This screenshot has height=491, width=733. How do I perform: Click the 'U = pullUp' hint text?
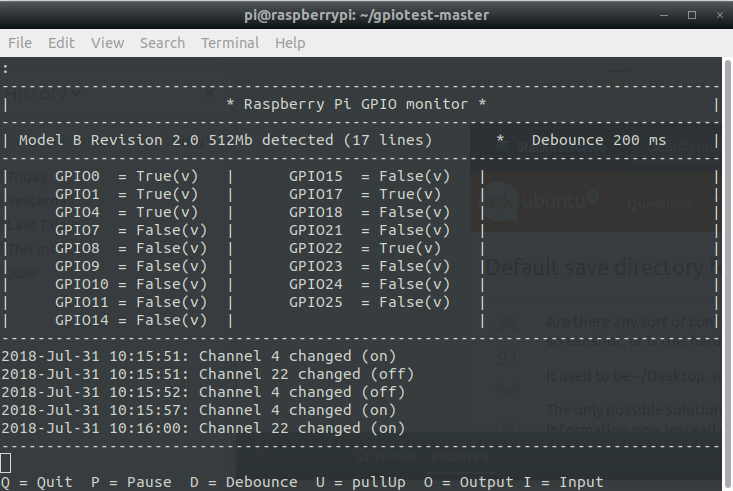[x=360, y=482]
